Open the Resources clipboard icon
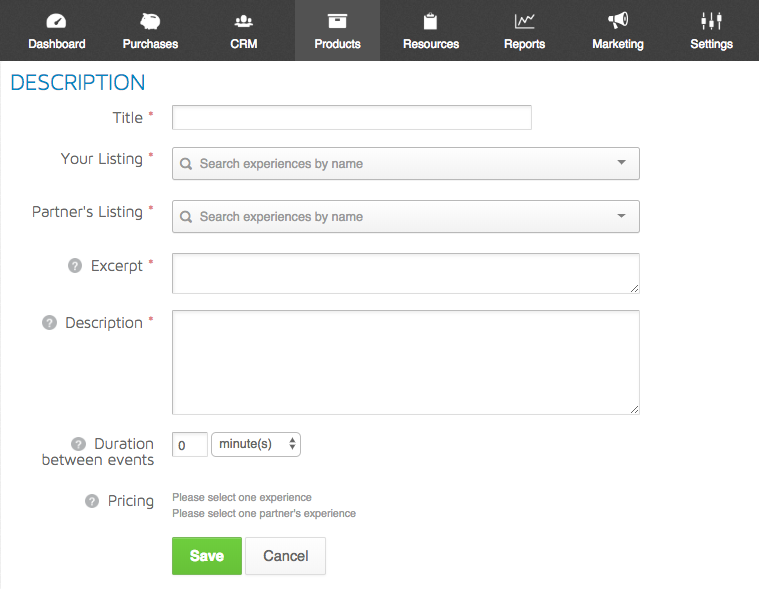 [430, 21]
